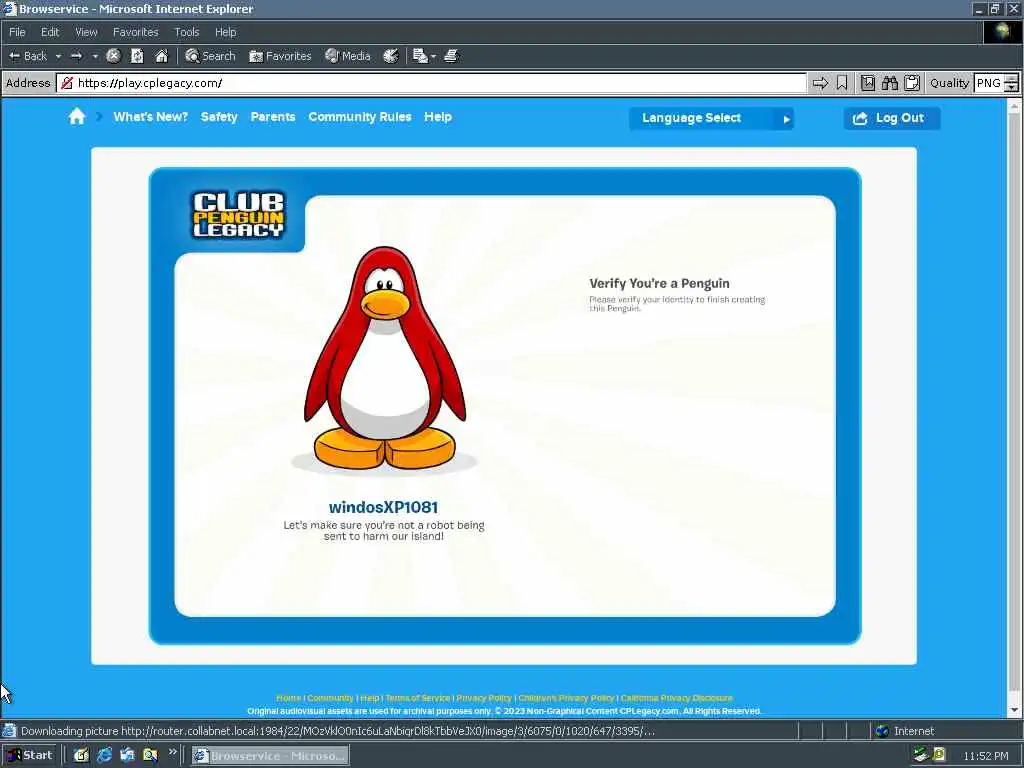Expand the quick launch overflow chevron
Image resolution: width=1024 pixels, height=768 pixels.
coord(172,752)
